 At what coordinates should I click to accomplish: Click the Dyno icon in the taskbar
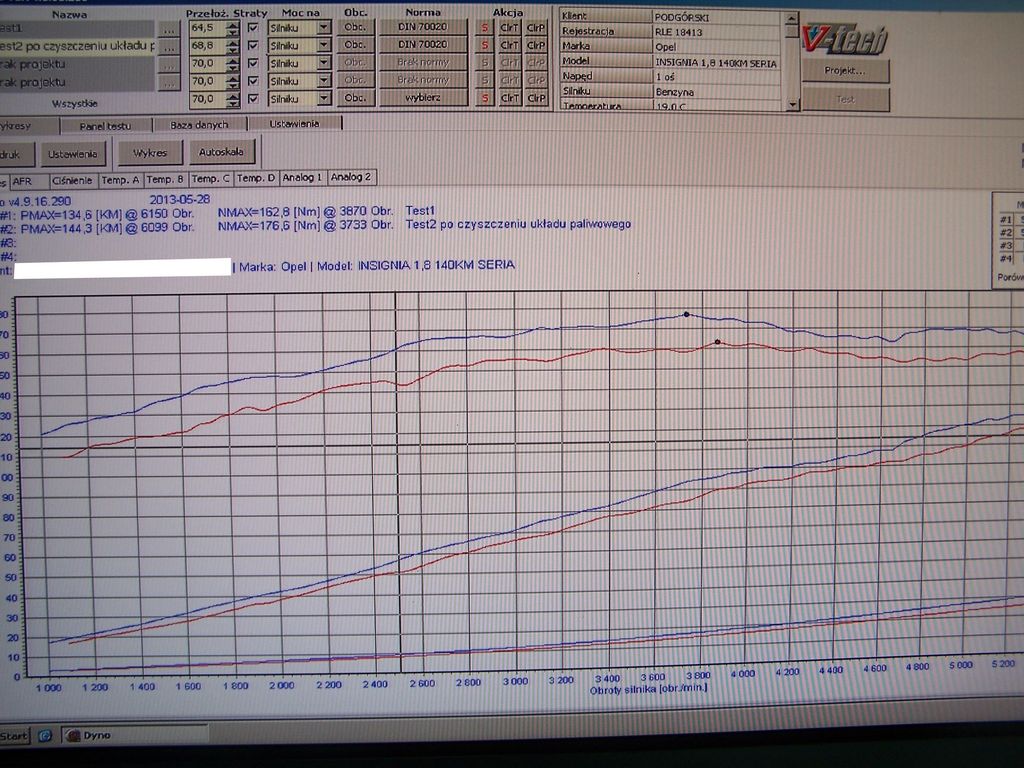tap(89, 735)
